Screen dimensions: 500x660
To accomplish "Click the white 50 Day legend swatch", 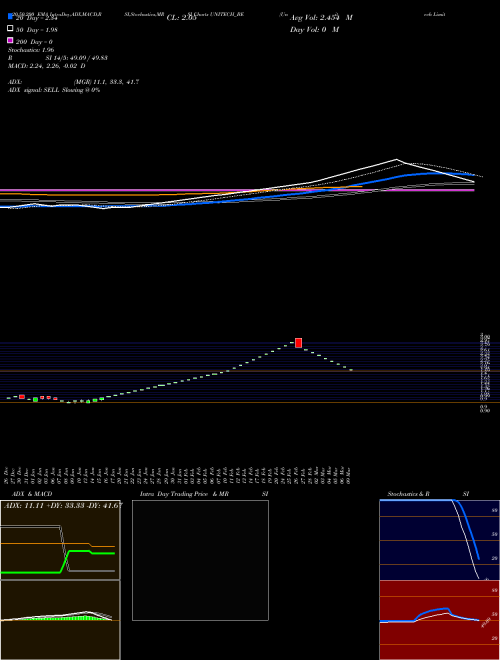I will click(x=10, y=28).
